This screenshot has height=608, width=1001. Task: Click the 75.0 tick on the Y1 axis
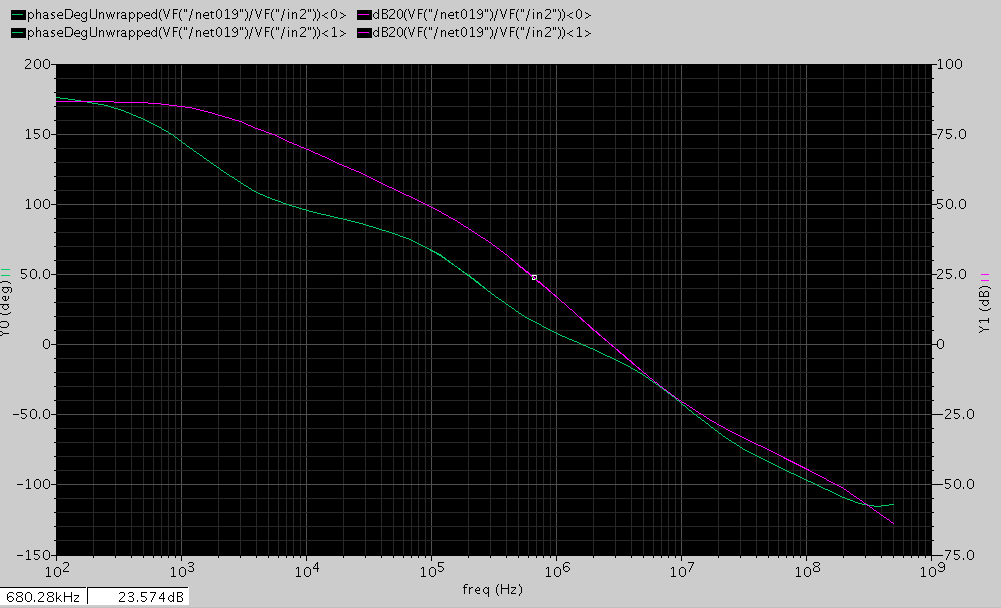tap(951, 134)
